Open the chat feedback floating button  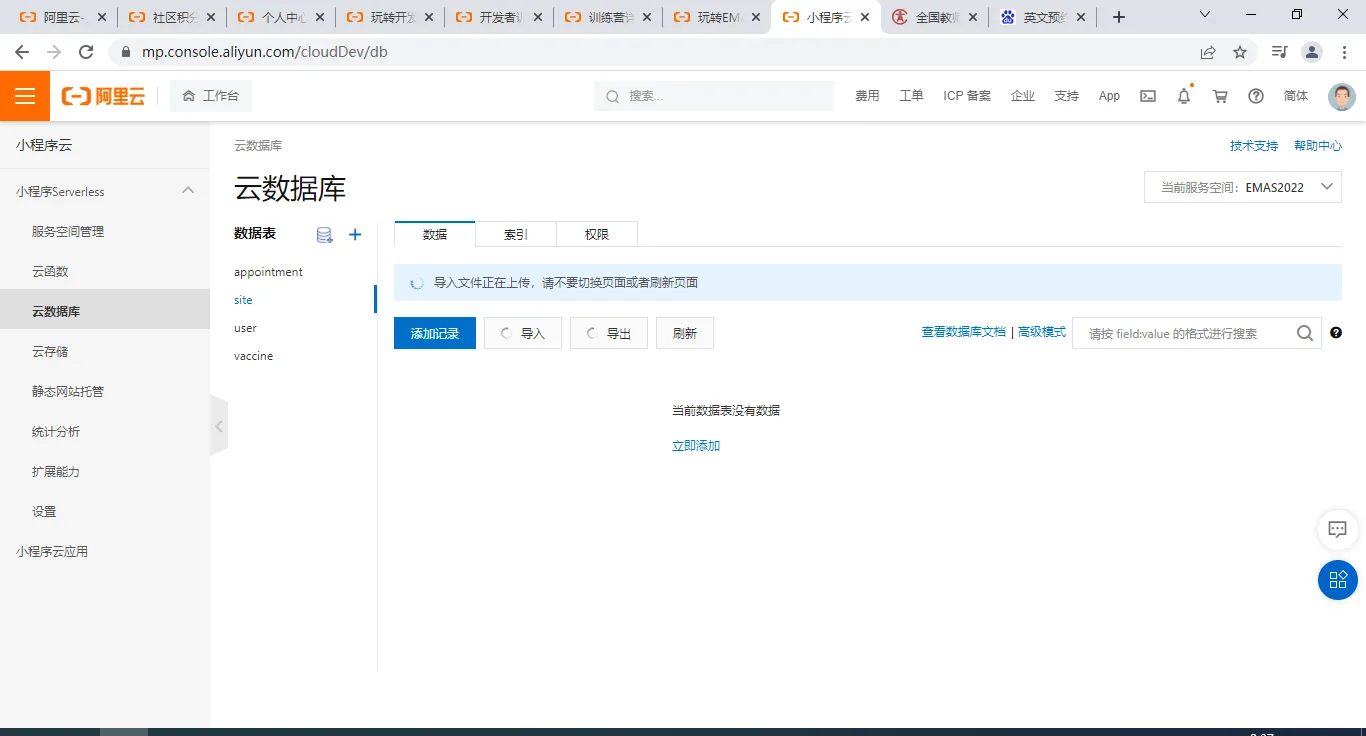click(x=1338, y=529)
